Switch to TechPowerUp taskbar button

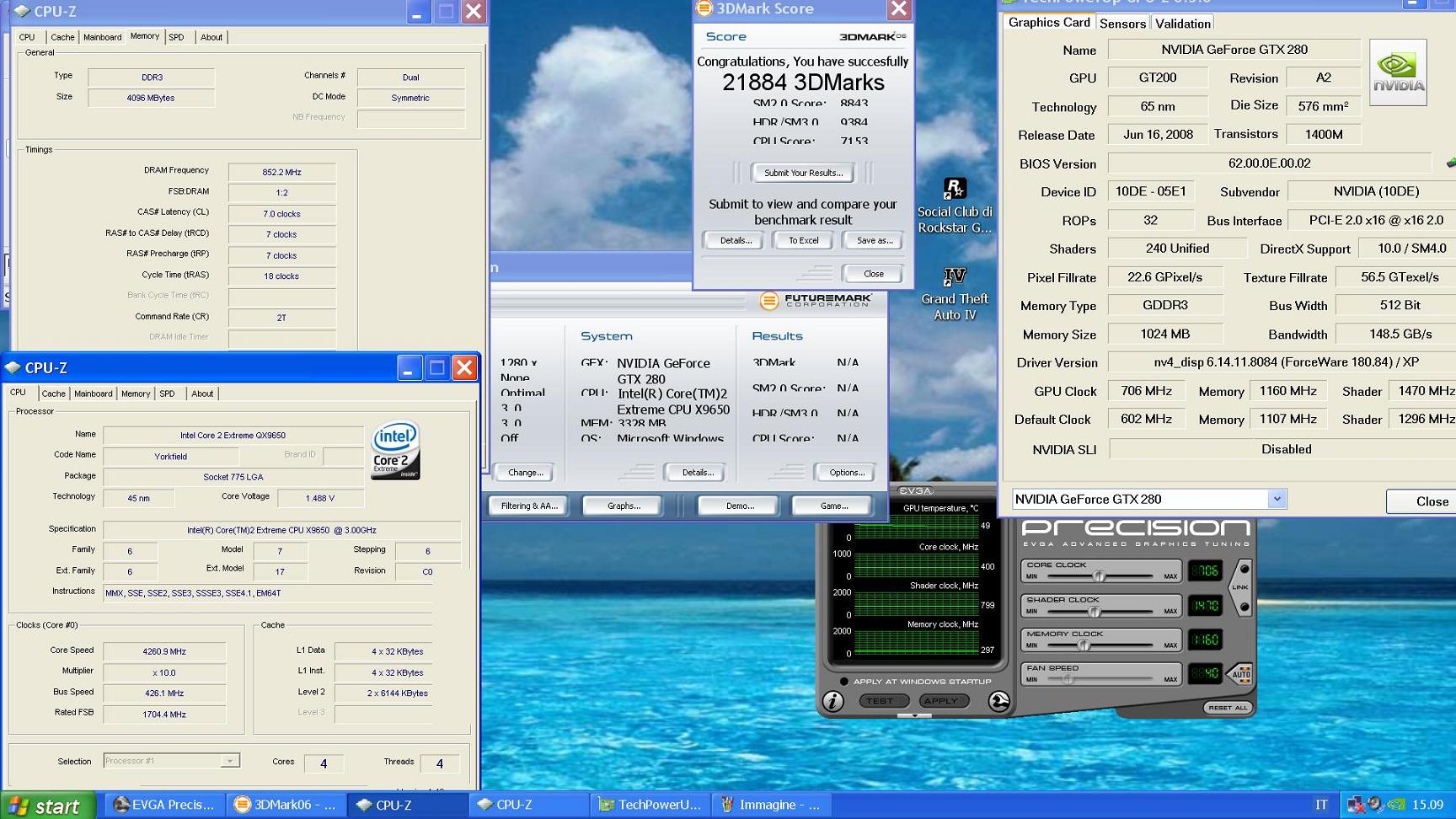(x=650, y=805)
